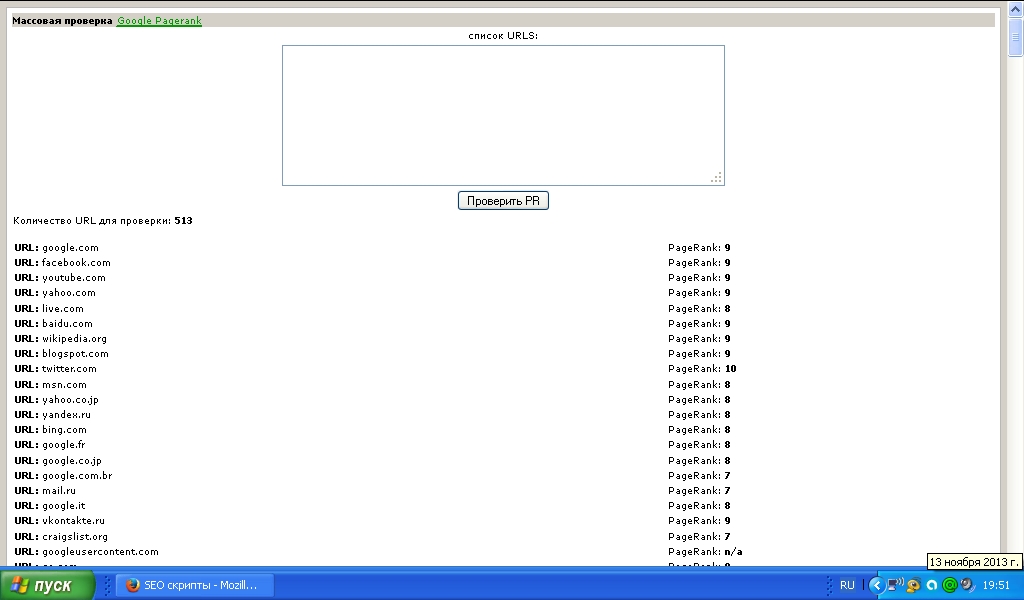
Task: Click the textarea resize grip
Action: 716,178
